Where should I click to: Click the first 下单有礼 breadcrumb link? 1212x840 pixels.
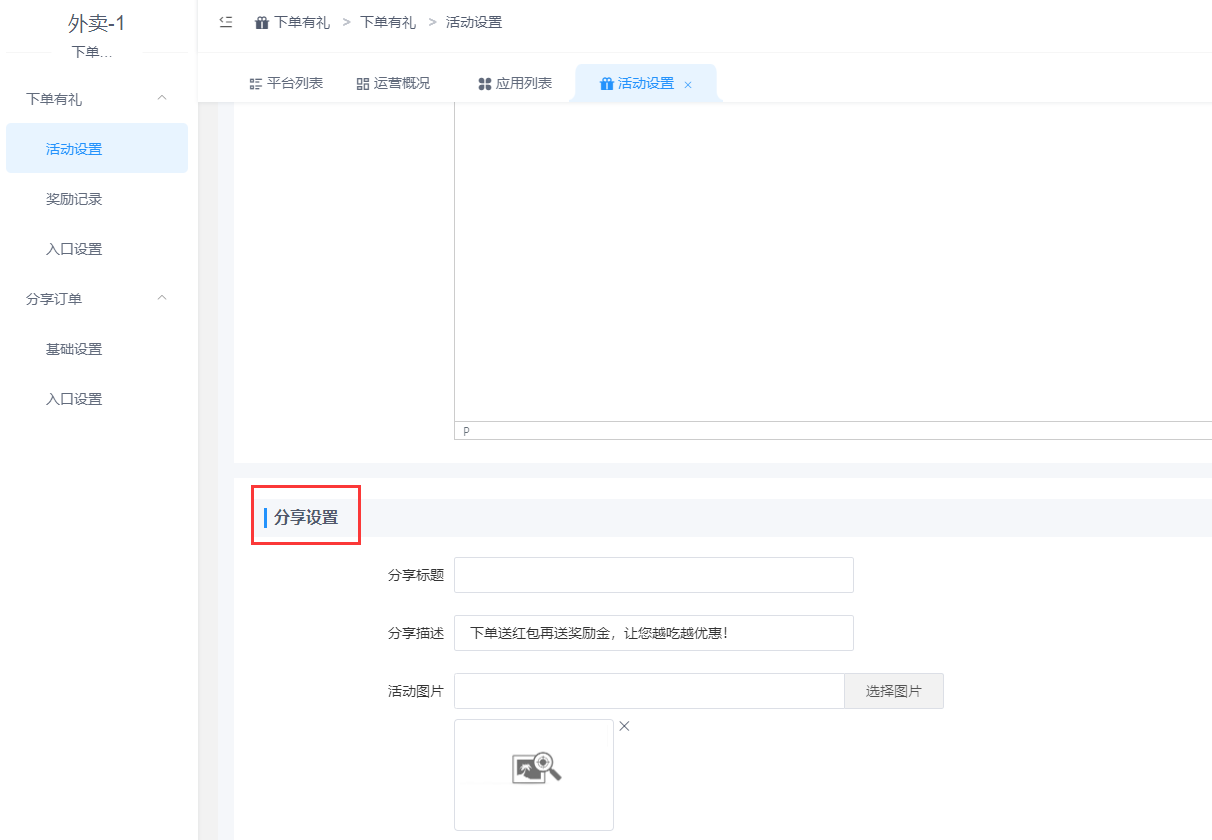pyautogui.click(x=302, y=22)
